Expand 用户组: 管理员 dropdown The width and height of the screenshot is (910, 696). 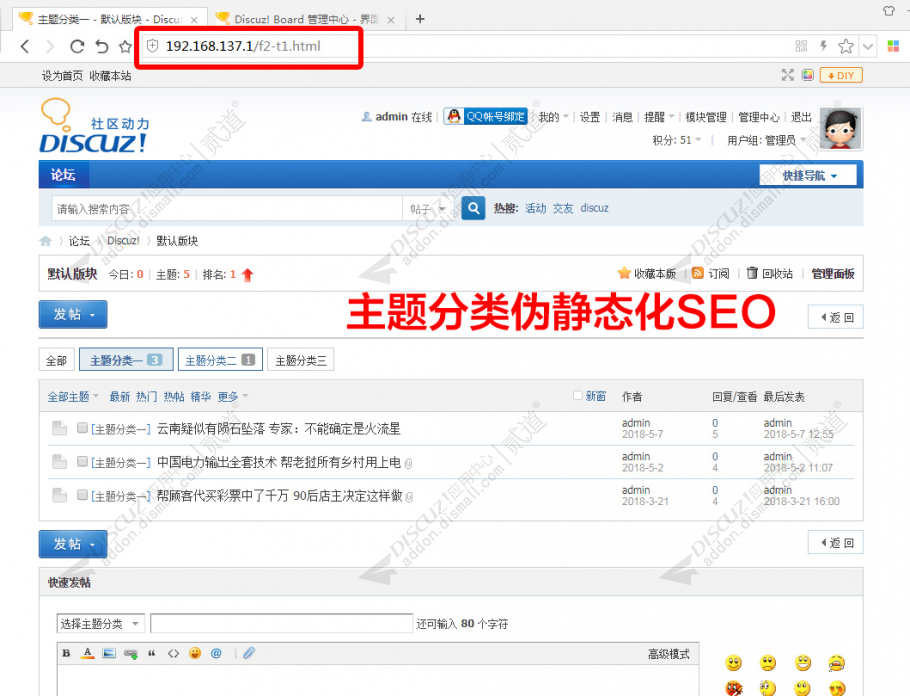coord(767,140)
